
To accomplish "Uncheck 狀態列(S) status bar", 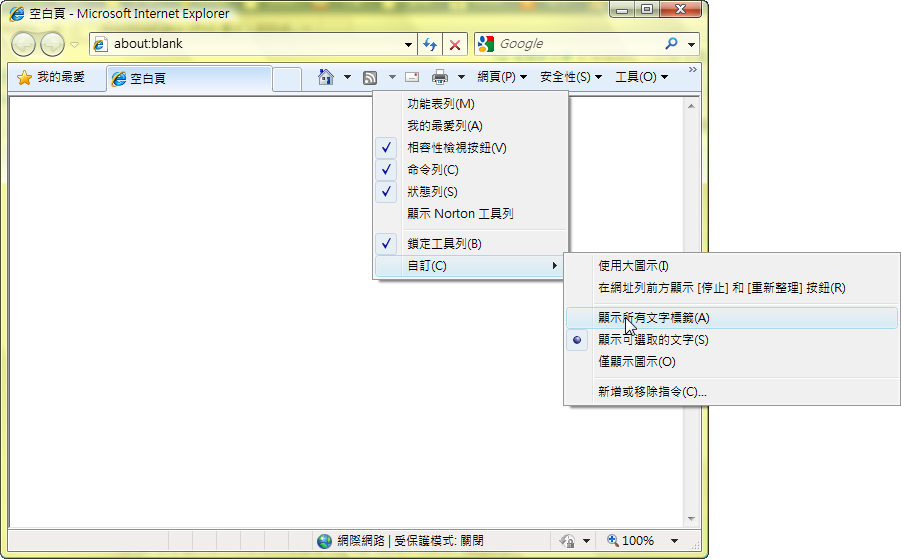I will coord(470,191).
